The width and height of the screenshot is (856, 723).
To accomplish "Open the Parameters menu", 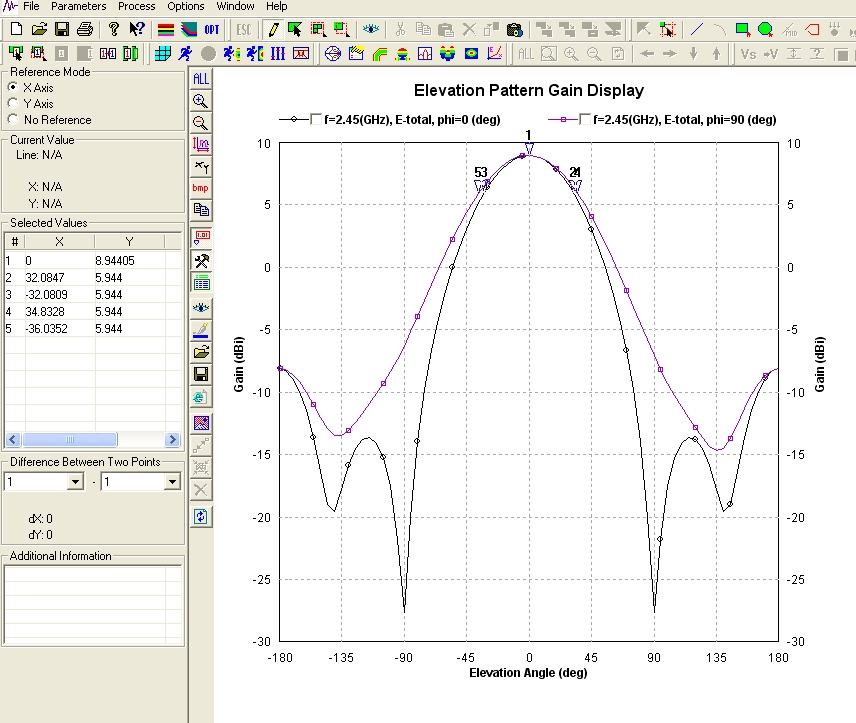I will [x=79, y=6].
